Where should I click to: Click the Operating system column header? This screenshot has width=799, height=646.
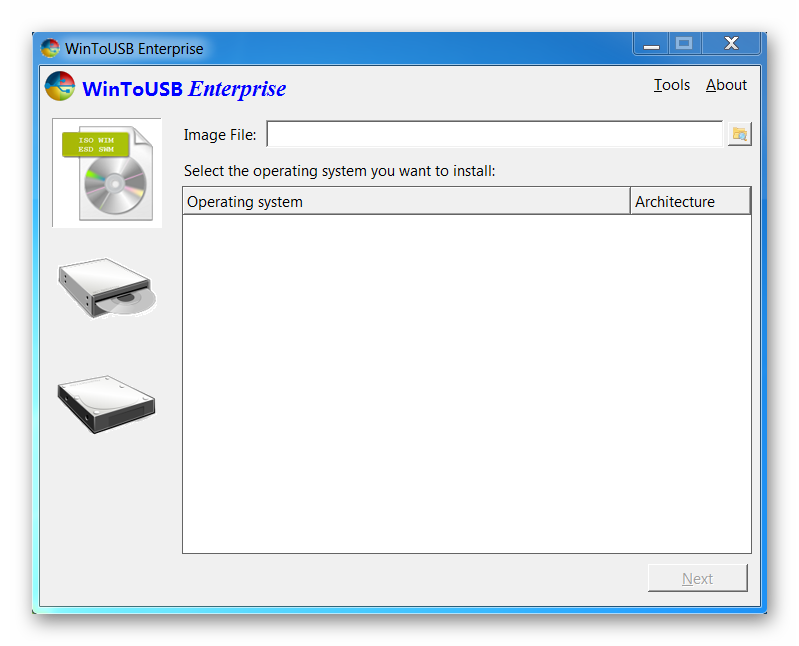point(406,201)
